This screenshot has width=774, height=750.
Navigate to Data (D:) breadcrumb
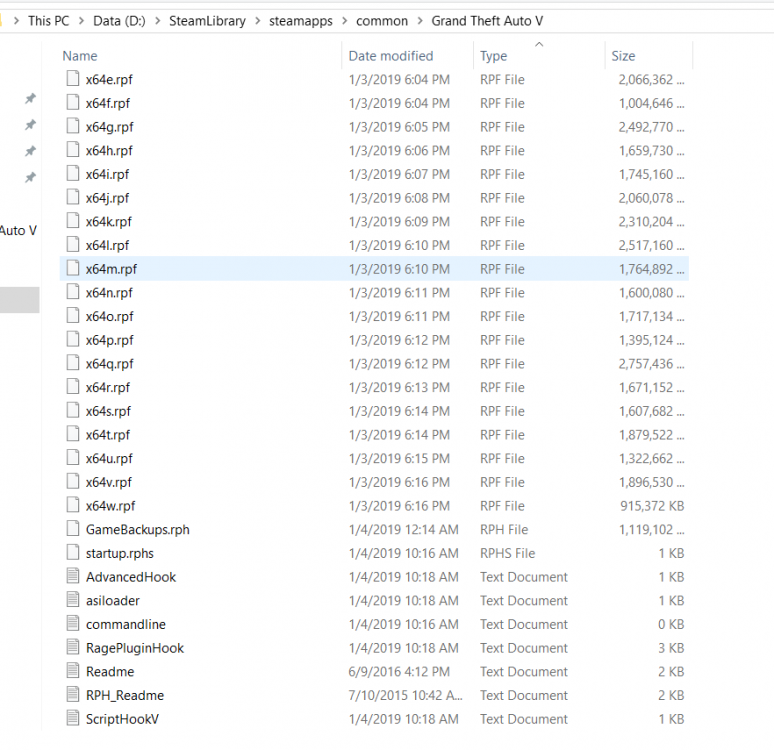coord(119,21)
